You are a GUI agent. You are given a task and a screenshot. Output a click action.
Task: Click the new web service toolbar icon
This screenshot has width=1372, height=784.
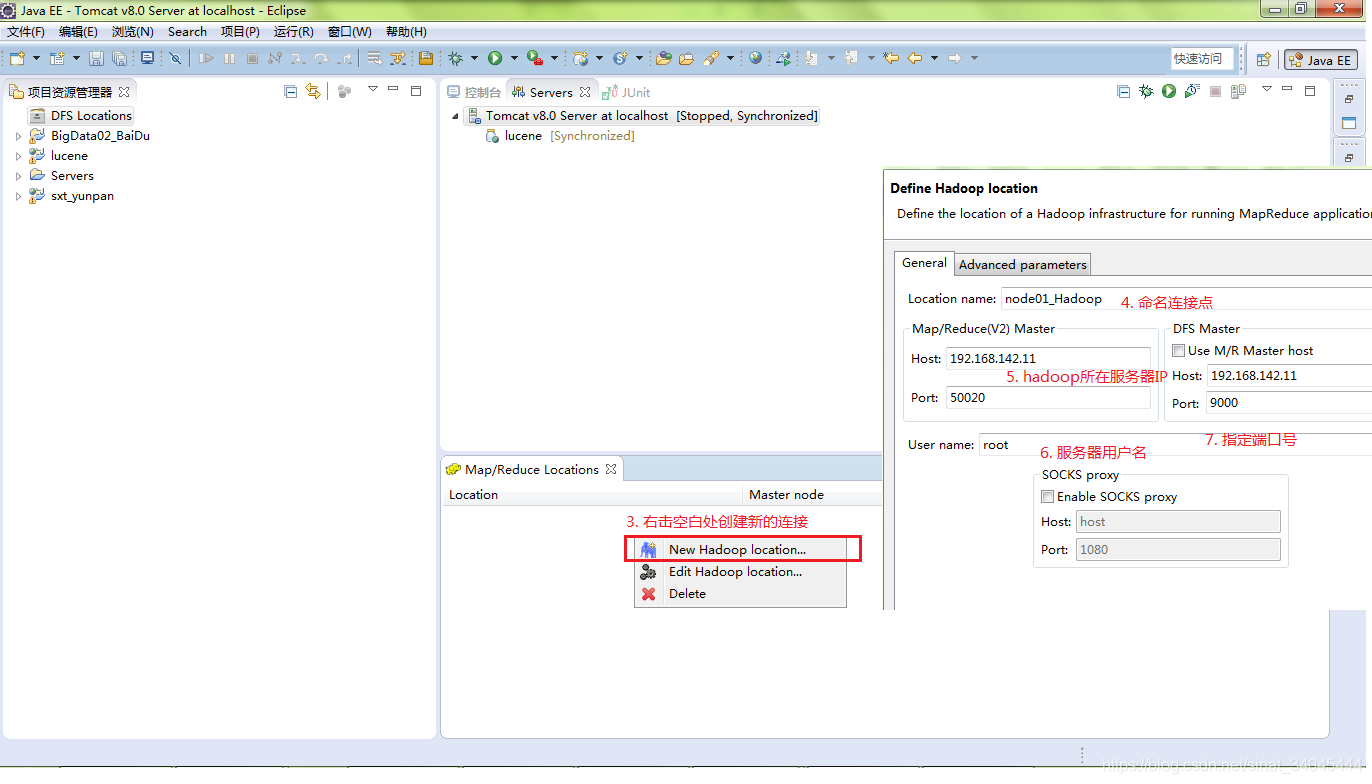[620, 58]
